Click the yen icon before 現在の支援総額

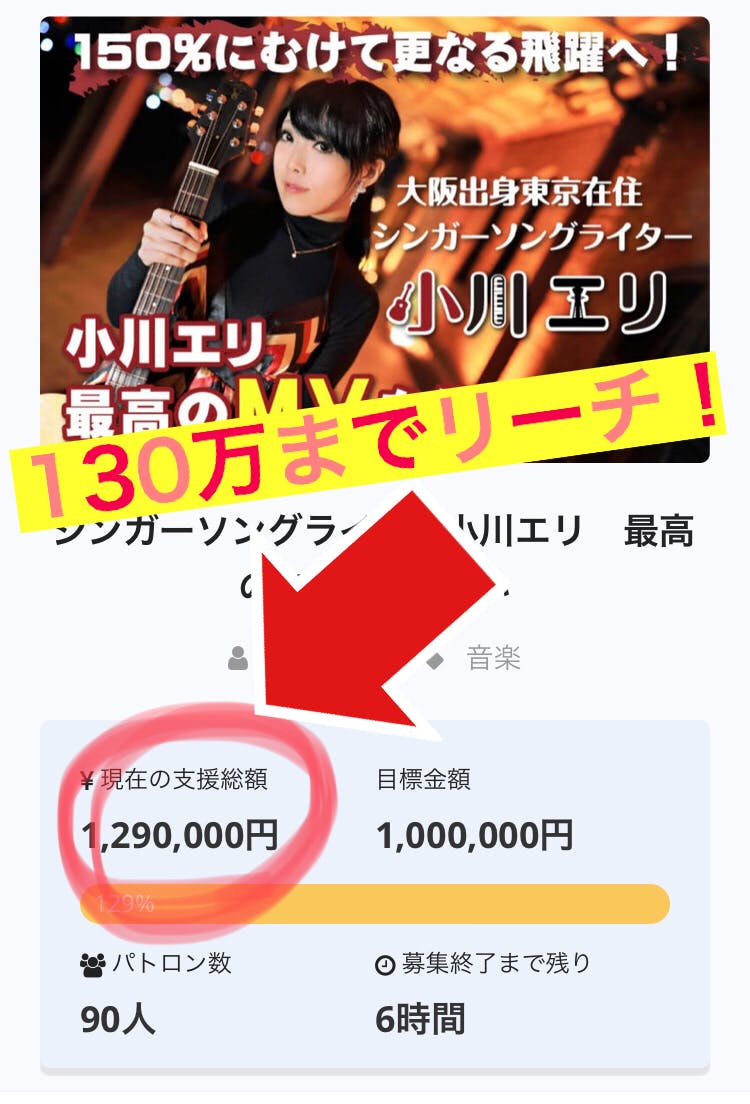pyautogui.click(x=87, y=780)
